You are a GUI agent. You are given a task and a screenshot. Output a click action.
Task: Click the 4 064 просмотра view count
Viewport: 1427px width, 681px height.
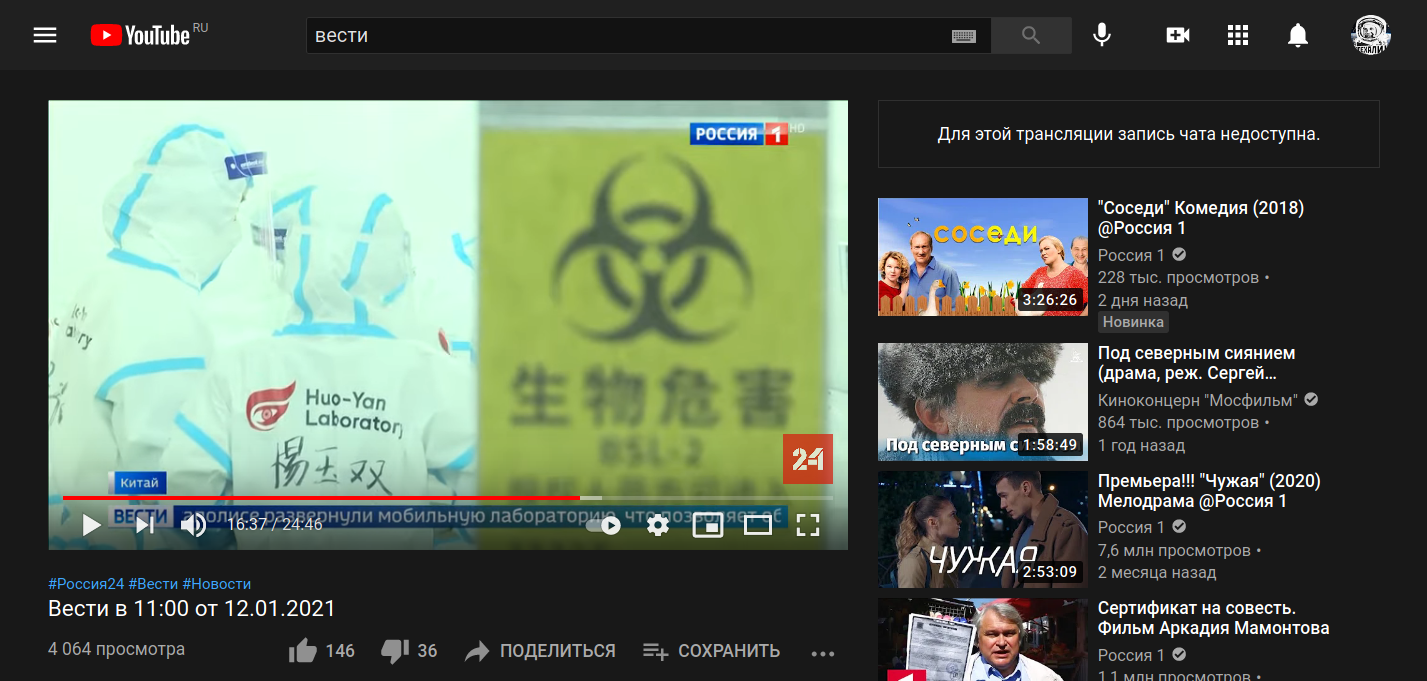pos(116,649)
